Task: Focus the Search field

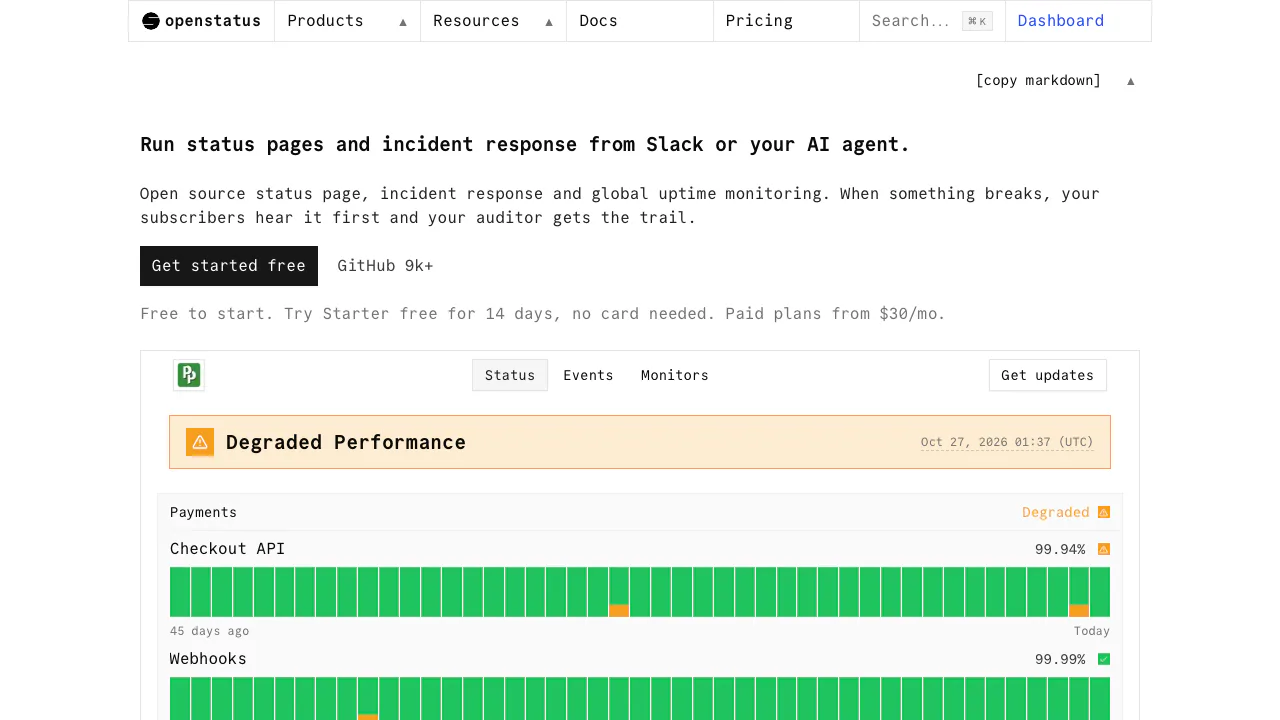Action: pos(932,21)
